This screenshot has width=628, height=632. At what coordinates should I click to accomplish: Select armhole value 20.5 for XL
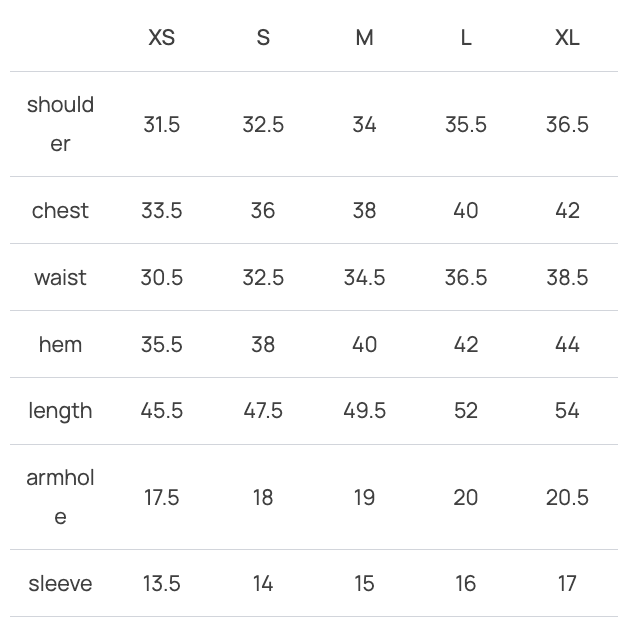click(567, 498)
